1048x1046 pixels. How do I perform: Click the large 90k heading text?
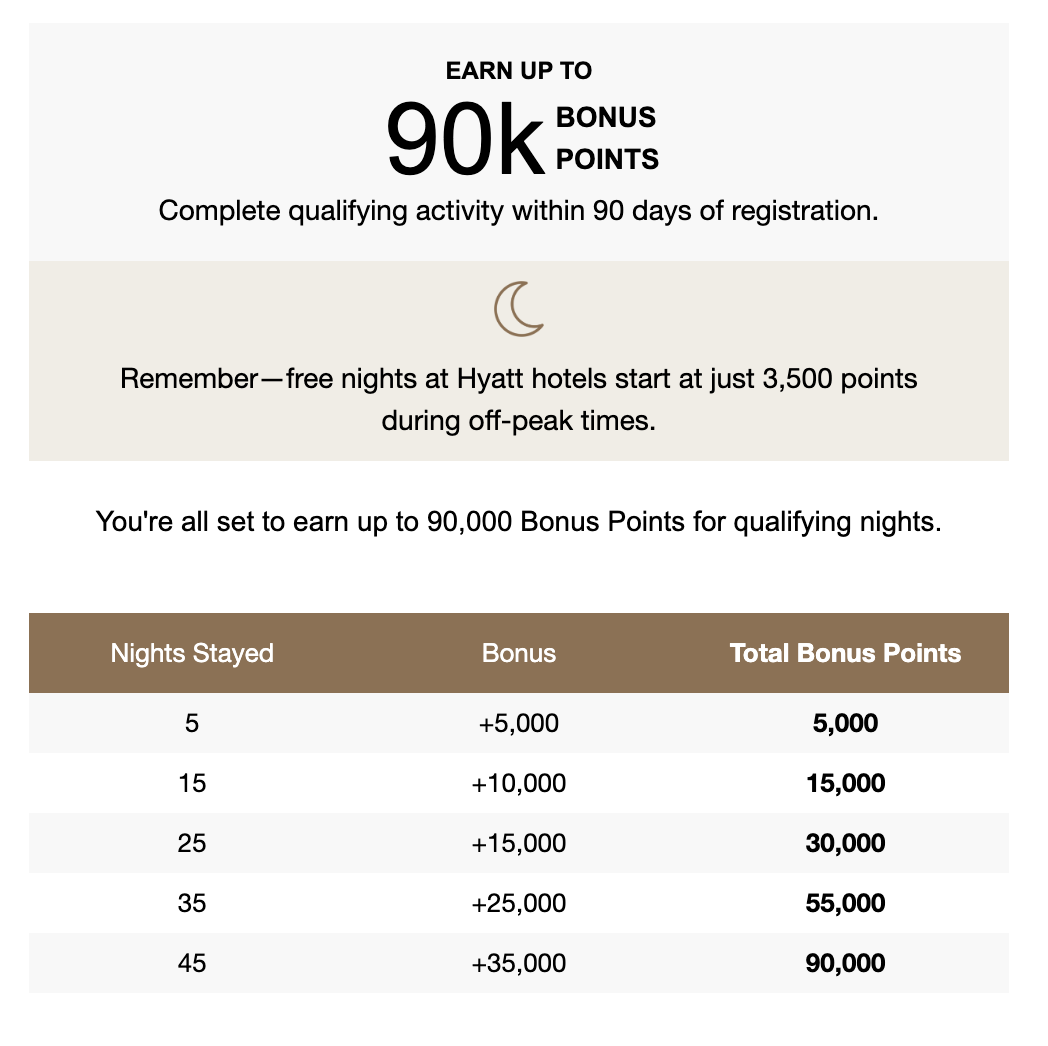(466, 139)
